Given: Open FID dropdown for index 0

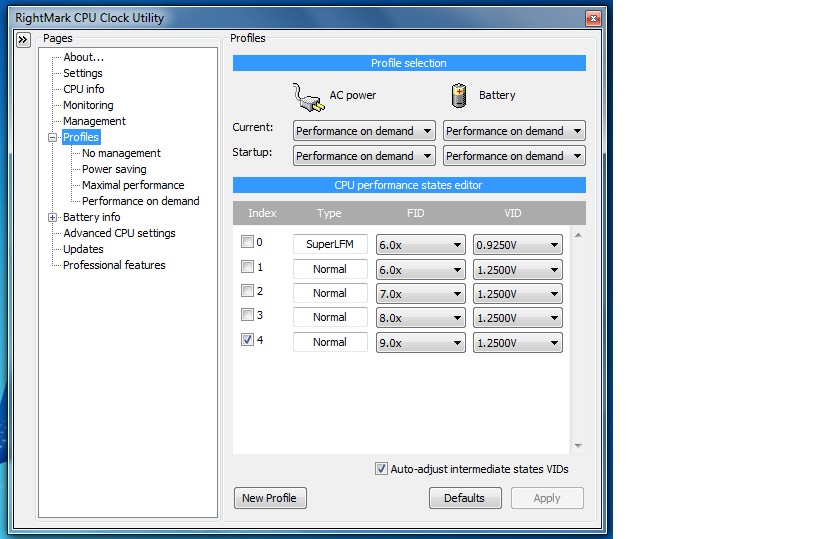Looking at the screenshot, I should click(420, 244).
